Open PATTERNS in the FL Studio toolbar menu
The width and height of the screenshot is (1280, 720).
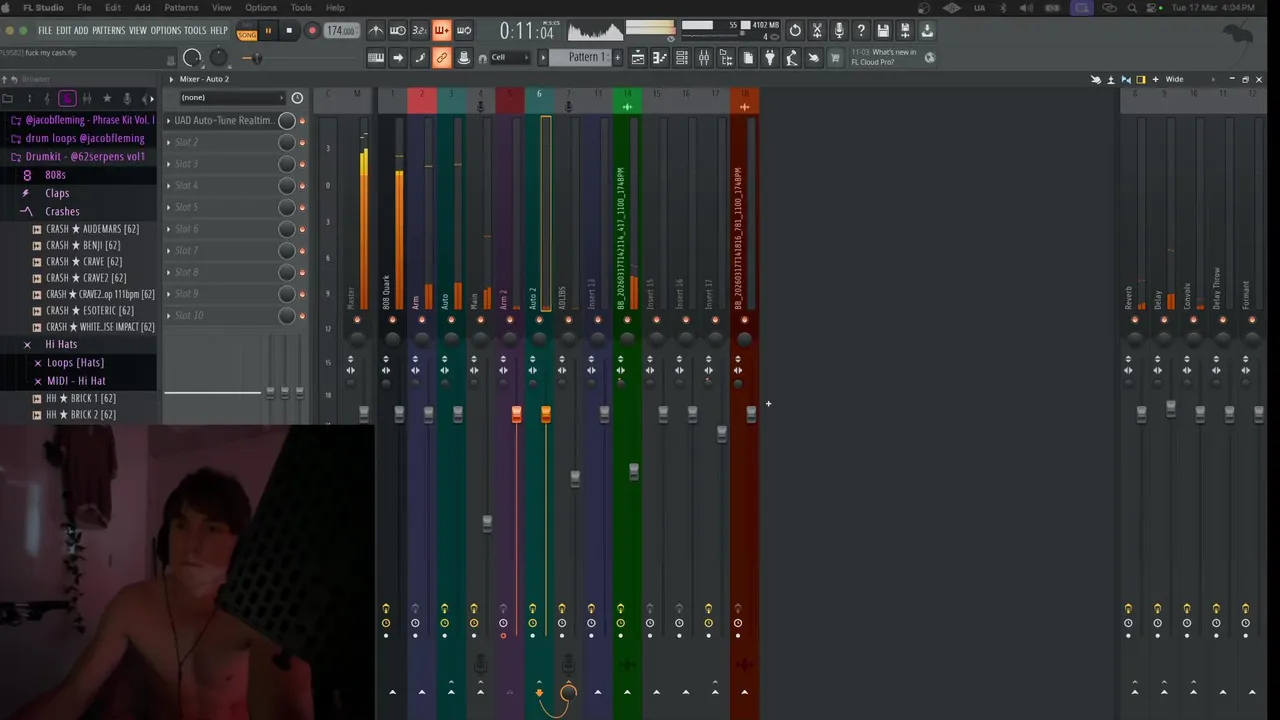click(108, 31)
